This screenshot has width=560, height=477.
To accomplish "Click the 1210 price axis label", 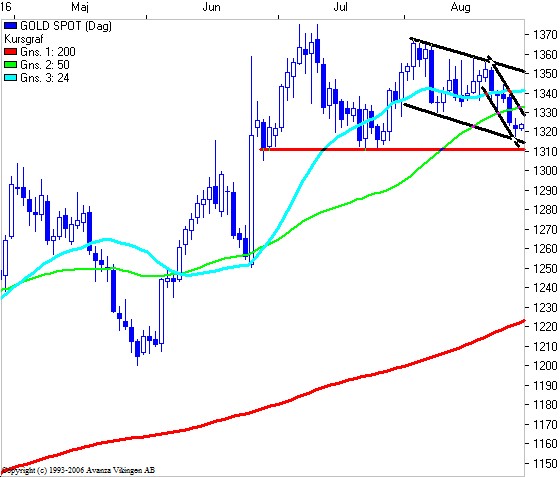I will pyautogui.click(x=545, y=346).
